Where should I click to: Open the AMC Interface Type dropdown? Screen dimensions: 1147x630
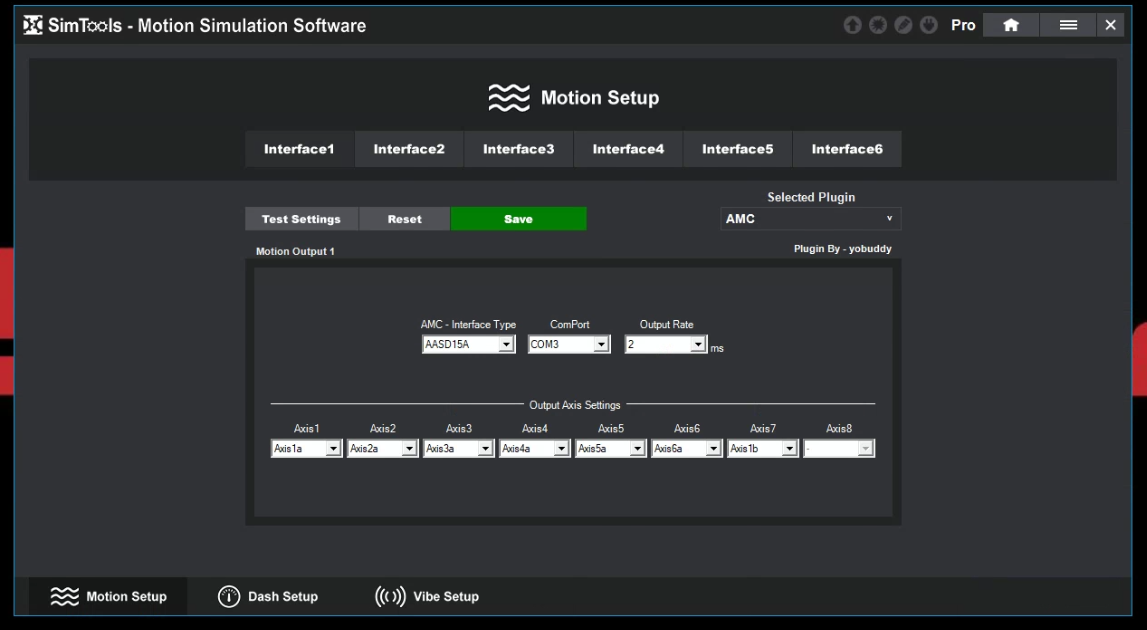468,345
